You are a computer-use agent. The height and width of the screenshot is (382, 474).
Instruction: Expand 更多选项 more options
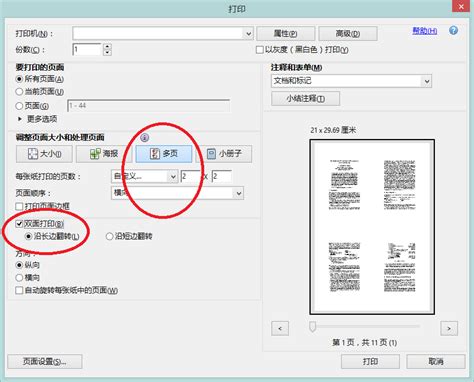[x=37, y=119]
